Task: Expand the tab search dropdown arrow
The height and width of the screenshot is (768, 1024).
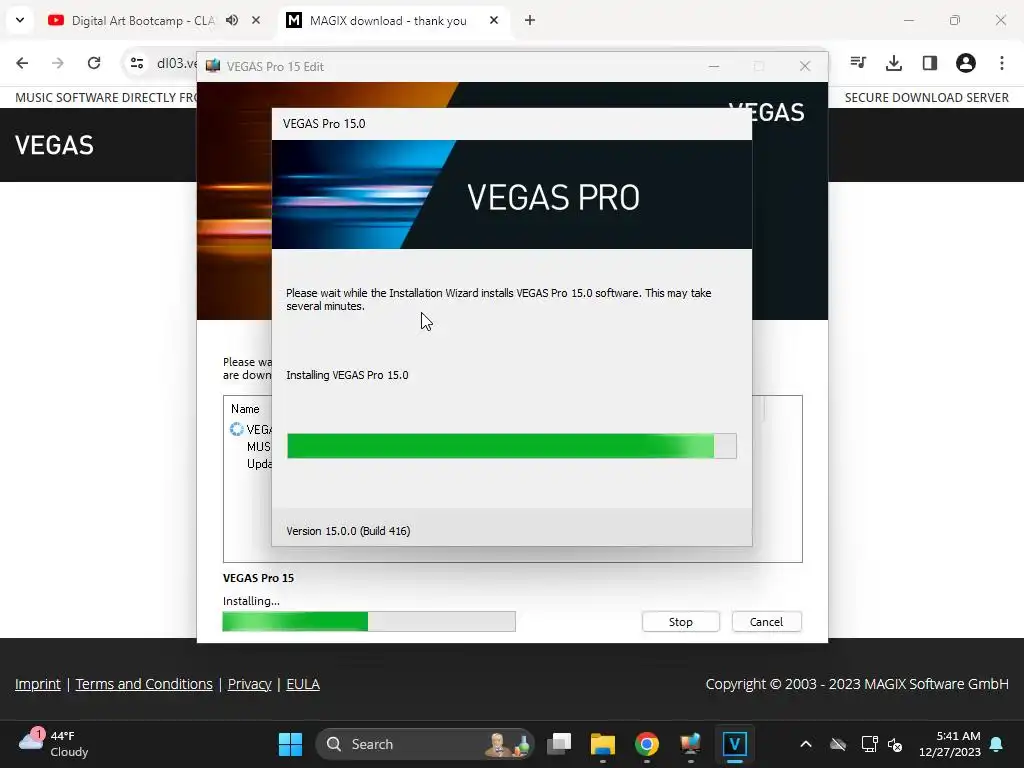Action: click(20, 20)
